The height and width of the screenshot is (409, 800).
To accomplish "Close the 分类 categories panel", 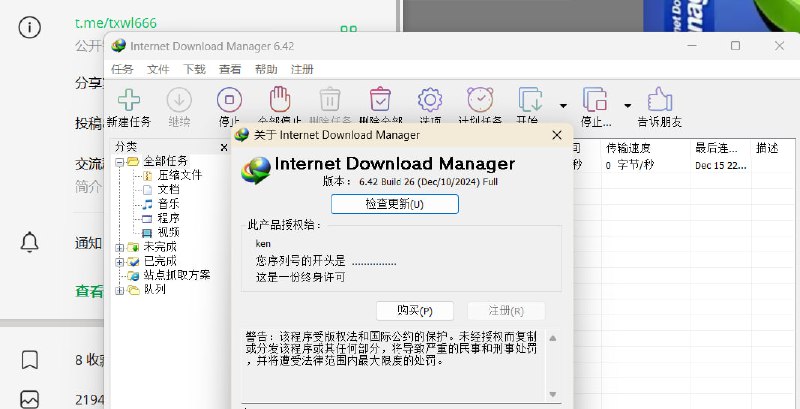I will pyautogui.click(x=223, y=147).
